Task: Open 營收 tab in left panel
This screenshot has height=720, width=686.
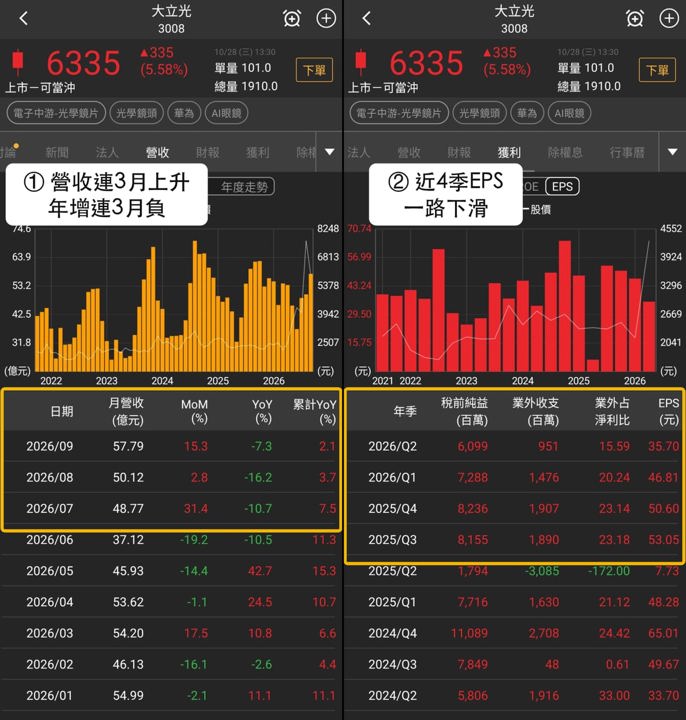Action: [157, 152]
